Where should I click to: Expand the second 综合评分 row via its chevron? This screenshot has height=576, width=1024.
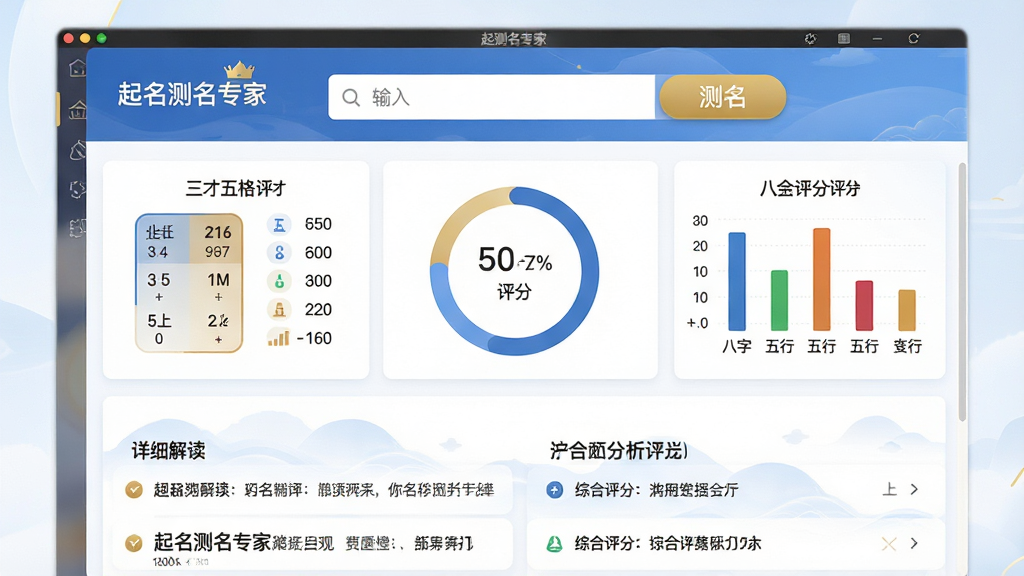[x=914, y=543]
